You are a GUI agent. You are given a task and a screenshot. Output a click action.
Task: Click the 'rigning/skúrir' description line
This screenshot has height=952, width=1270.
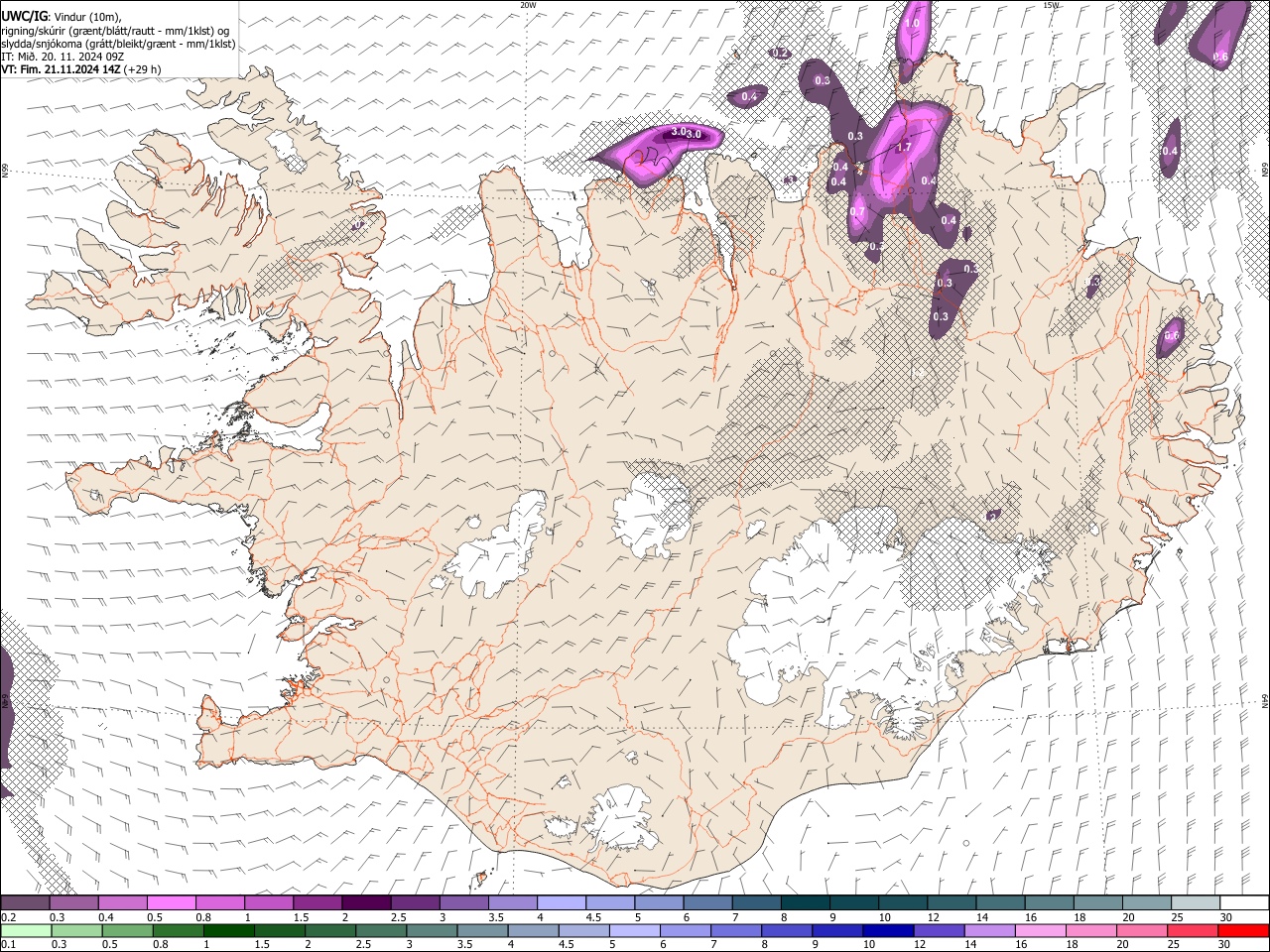pos(115,30)
